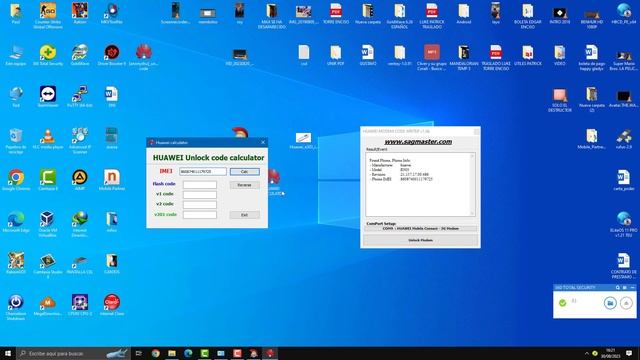This screenshot has height=360, width=640.
Task: Select the Huawei logo desktop icon
Action: pos(143,57)
